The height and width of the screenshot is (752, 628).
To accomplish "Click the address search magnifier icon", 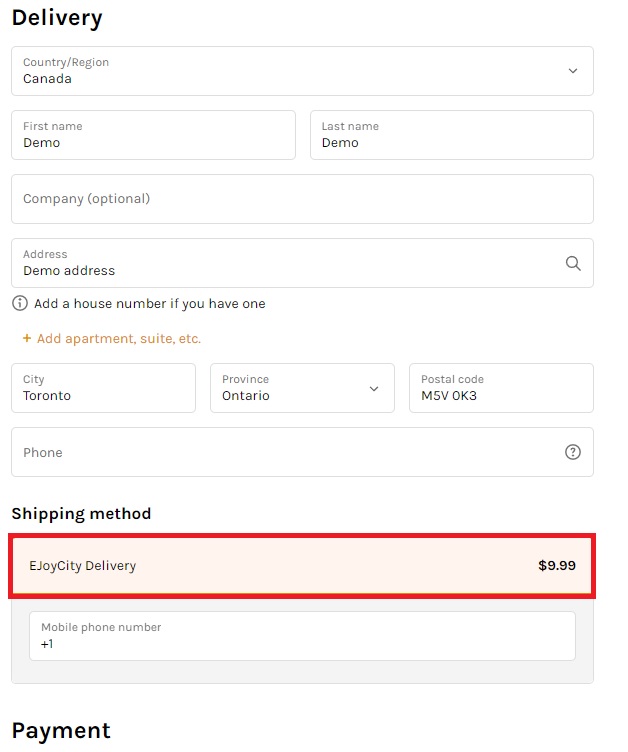I will point(573,263).
